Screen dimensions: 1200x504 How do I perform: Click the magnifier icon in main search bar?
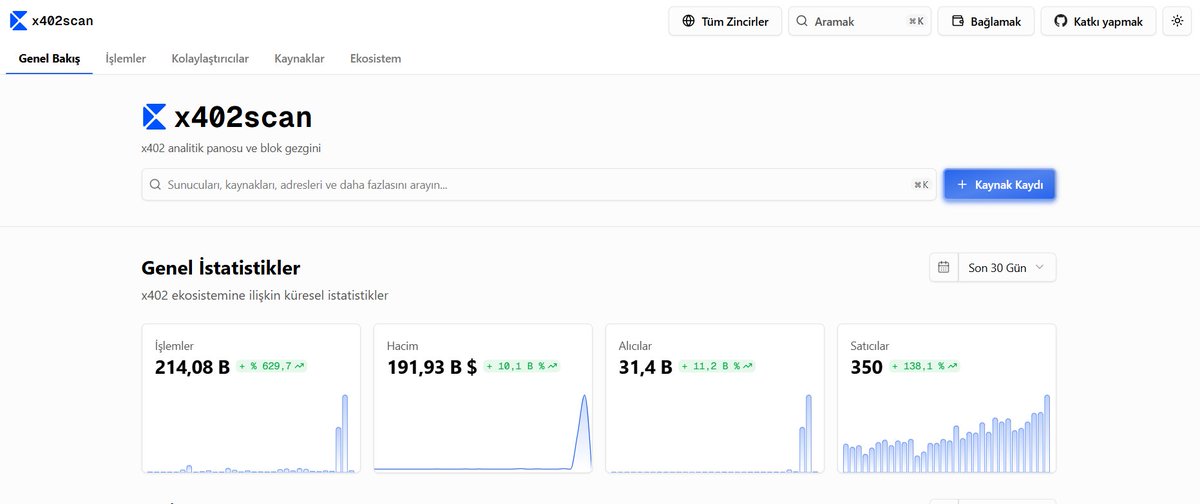tap(155, 185)
